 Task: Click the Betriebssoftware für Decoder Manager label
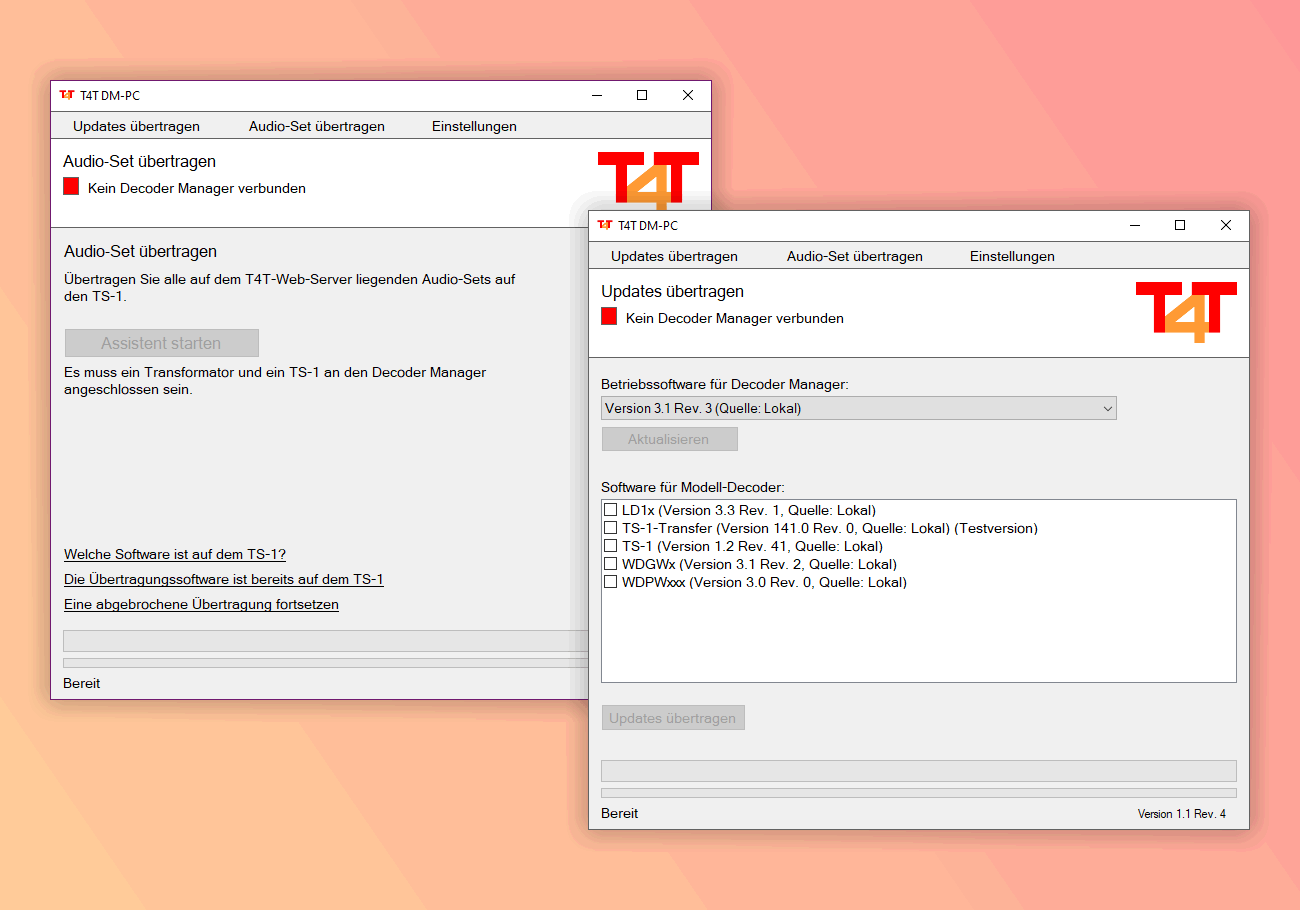(725, 384)
